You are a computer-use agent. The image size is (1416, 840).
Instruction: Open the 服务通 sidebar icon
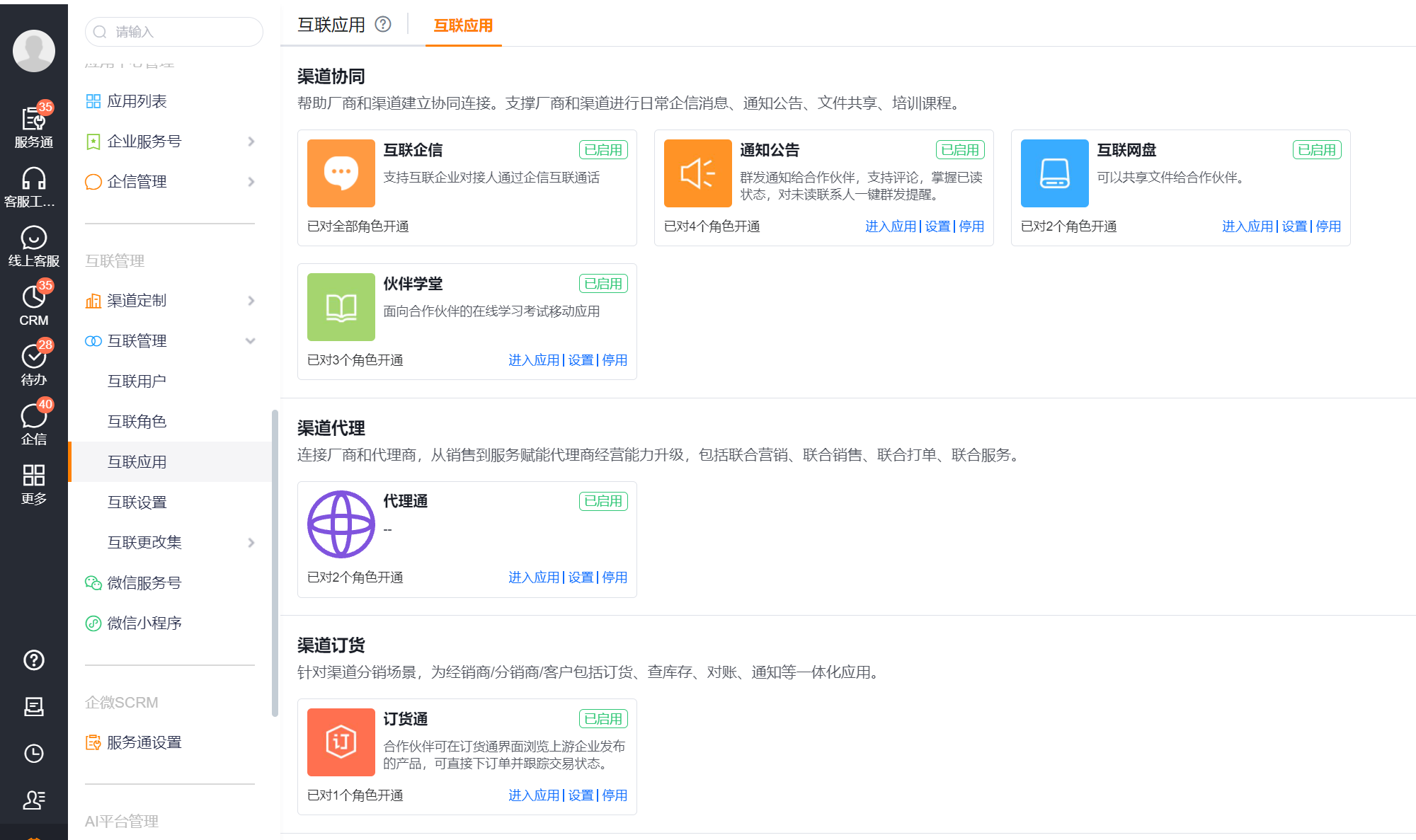coord(34,125)
